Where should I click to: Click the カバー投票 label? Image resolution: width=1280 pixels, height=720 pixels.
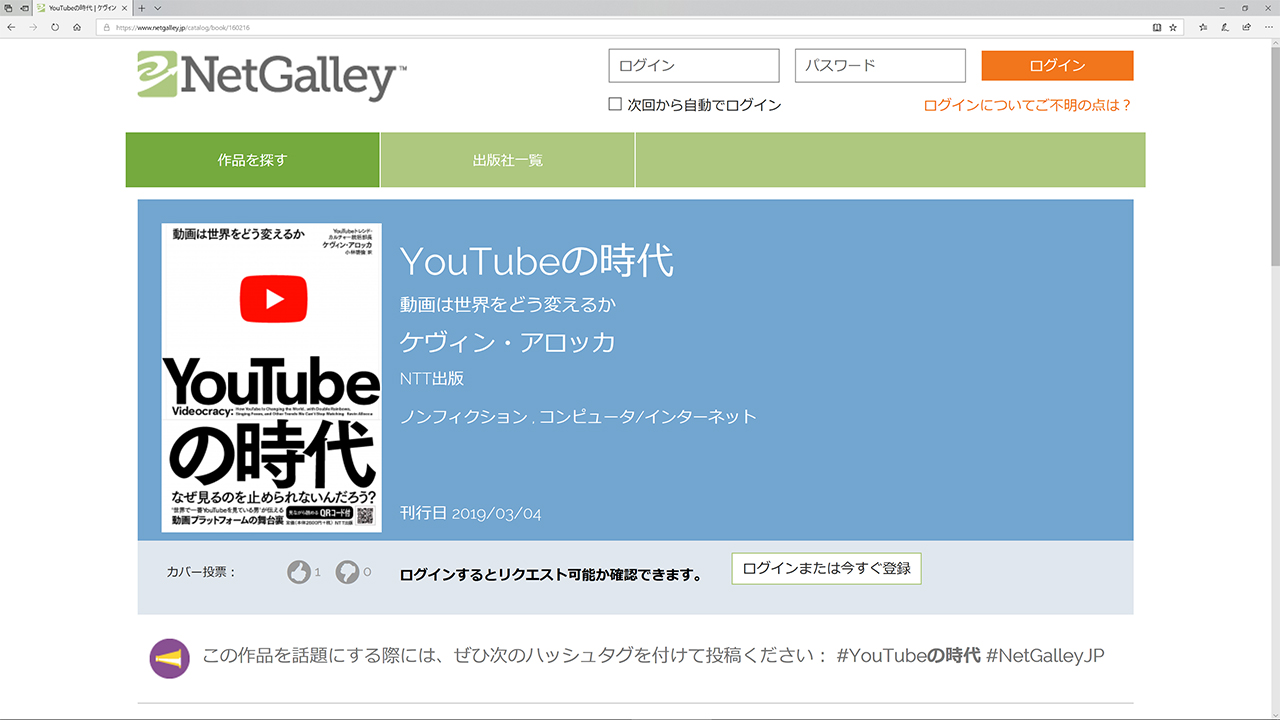click(202, 572)
